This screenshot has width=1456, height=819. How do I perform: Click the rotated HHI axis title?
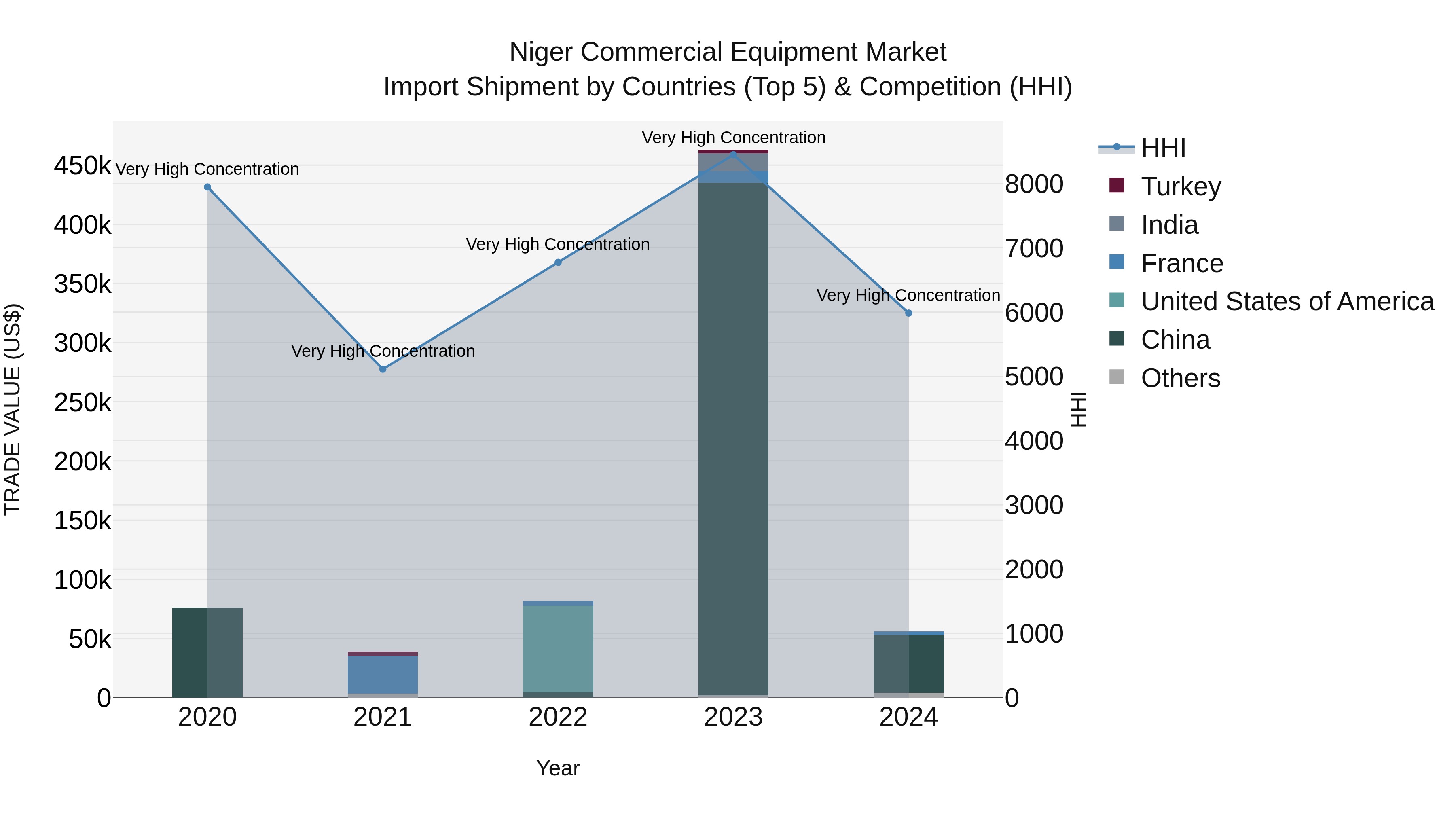point(1078,409)
